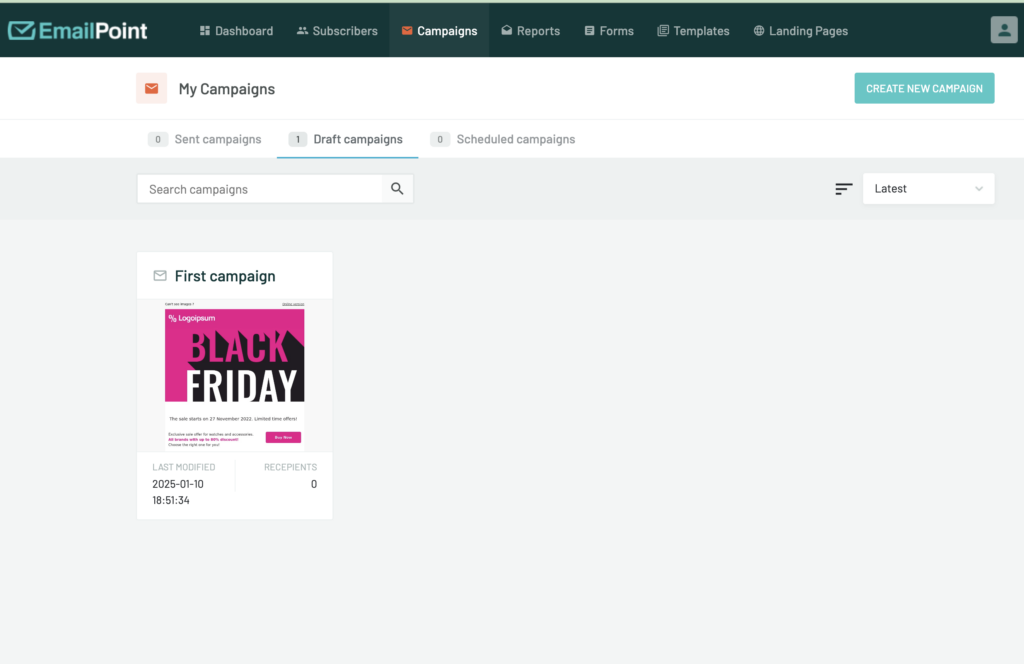Click the orange My Campaigns envelope icon
Viewport: 1024px width, 664px height.
click(x=151, y=89)
